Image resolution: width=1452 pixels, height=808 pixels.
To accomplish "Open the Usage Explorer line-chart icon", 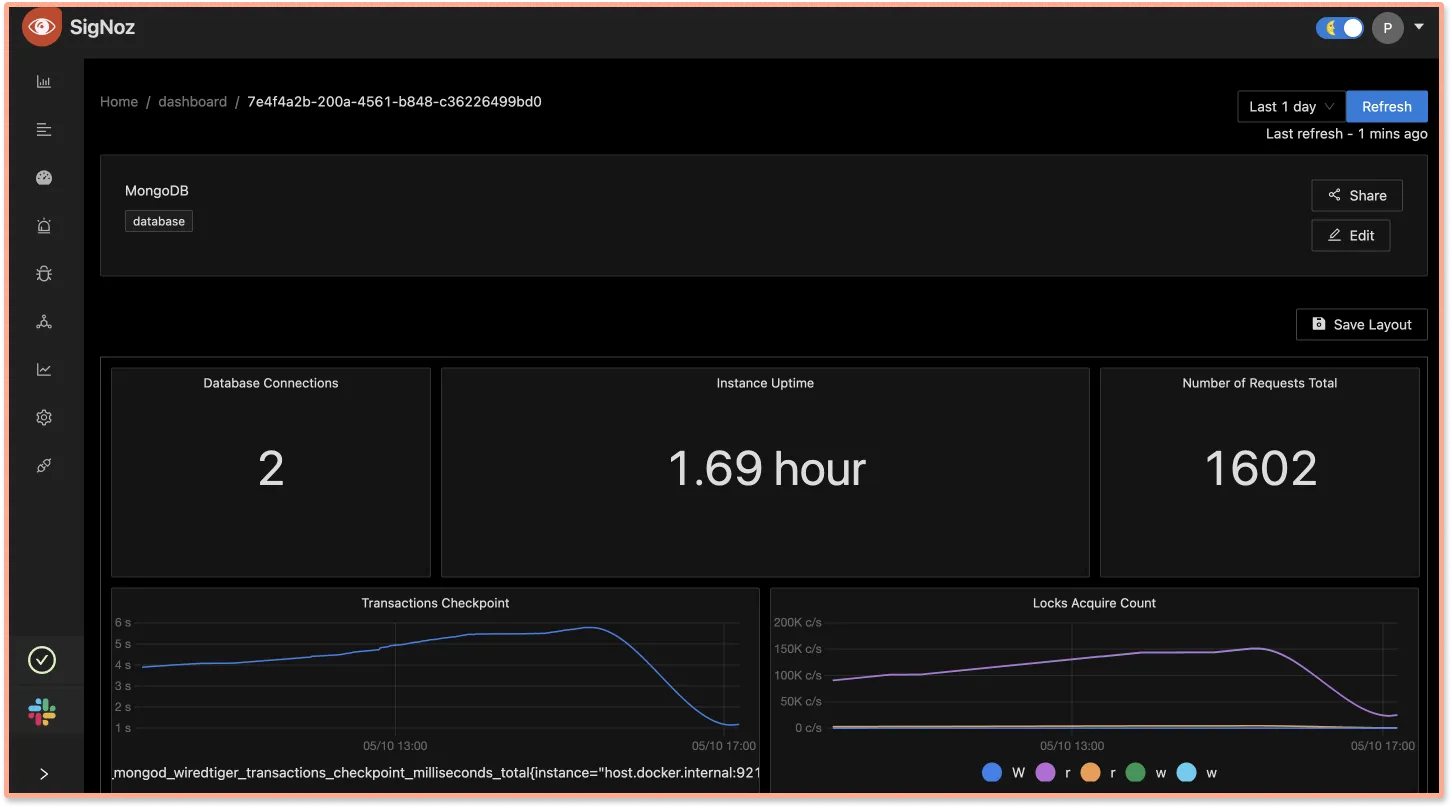I will (x=43, y=370).
